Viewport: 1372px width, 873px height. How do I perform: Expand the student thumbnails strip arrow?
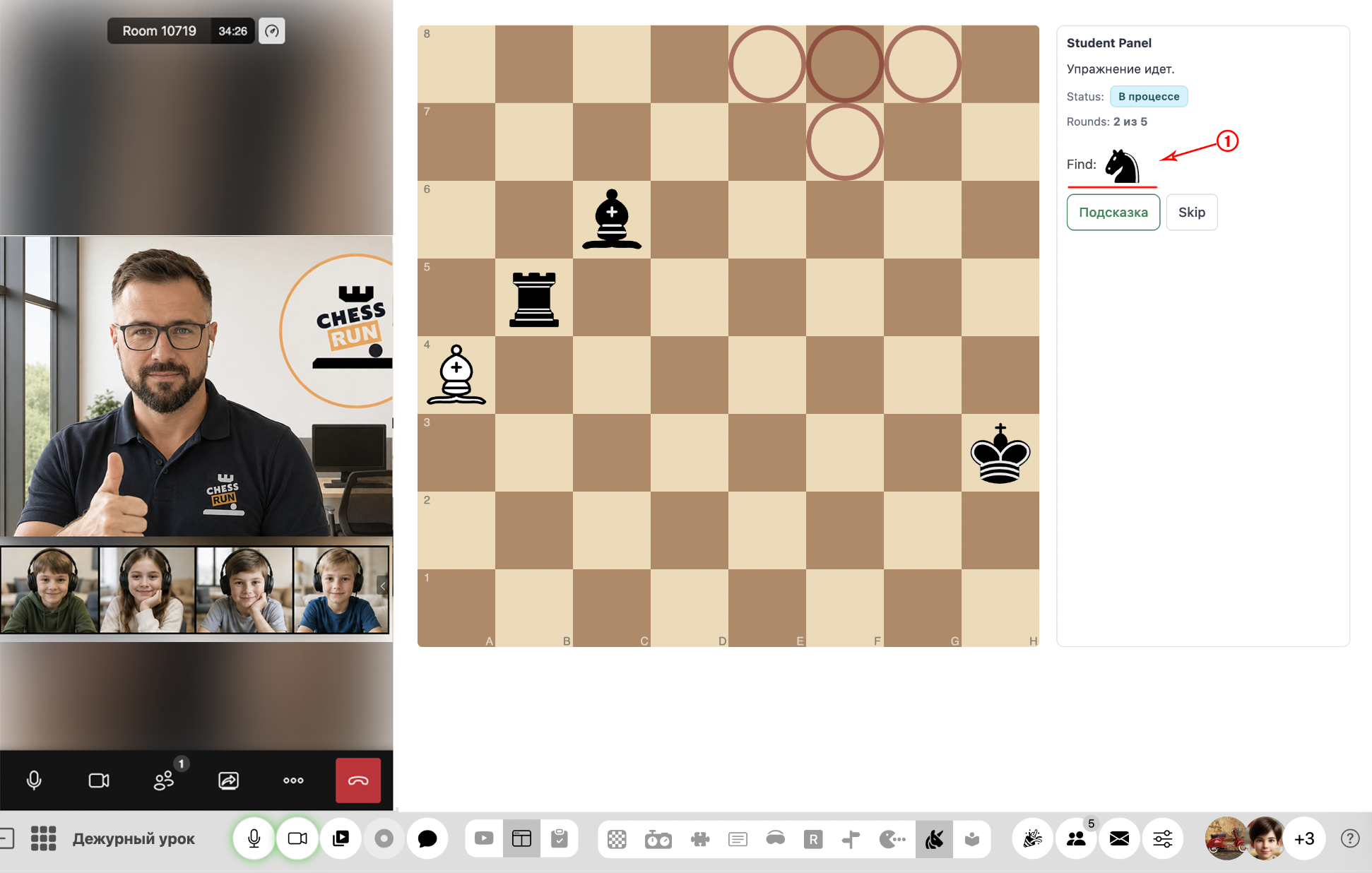pyautogui.click(x=383, y=586)
